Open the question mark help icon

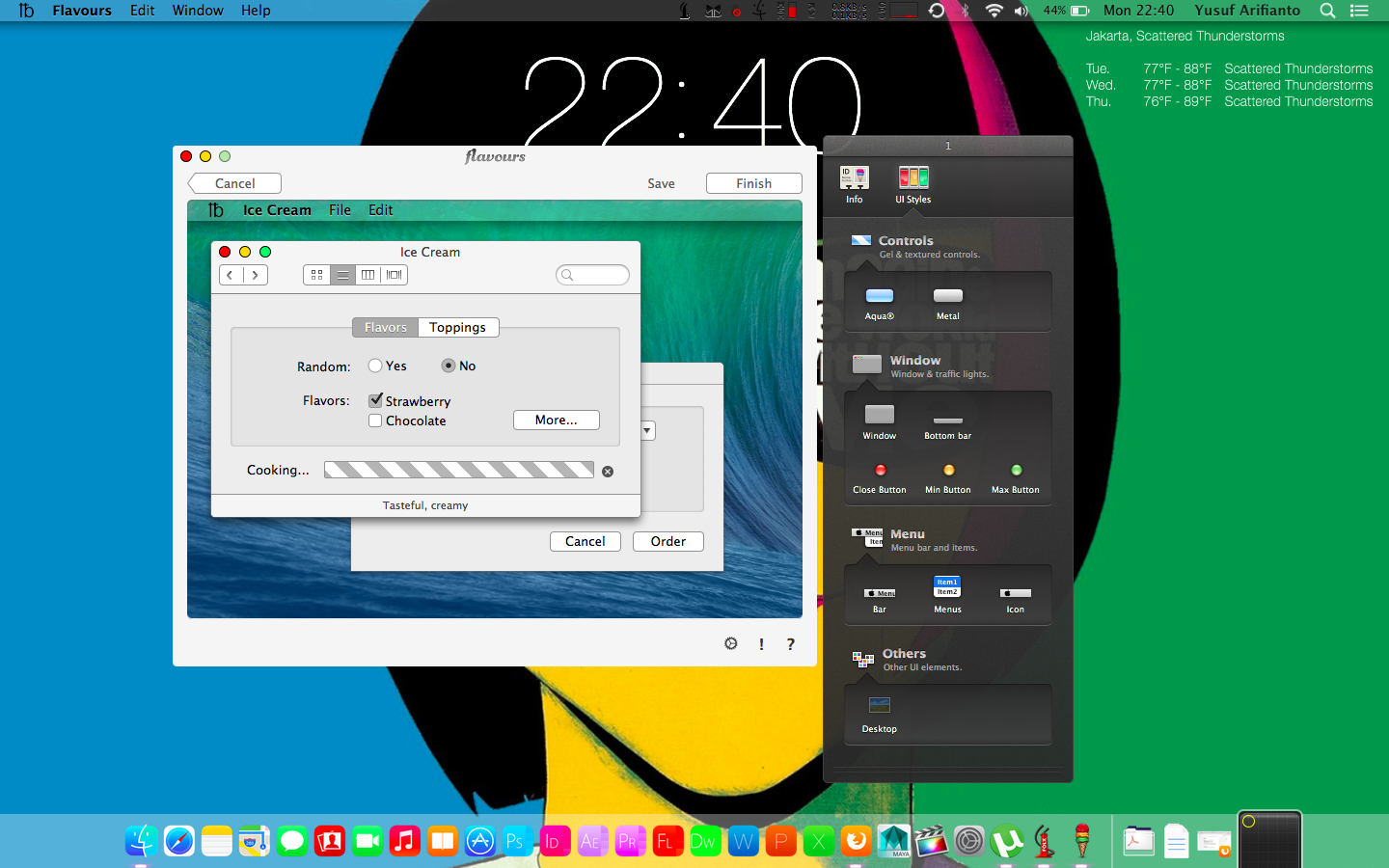[x=791, y=644]
